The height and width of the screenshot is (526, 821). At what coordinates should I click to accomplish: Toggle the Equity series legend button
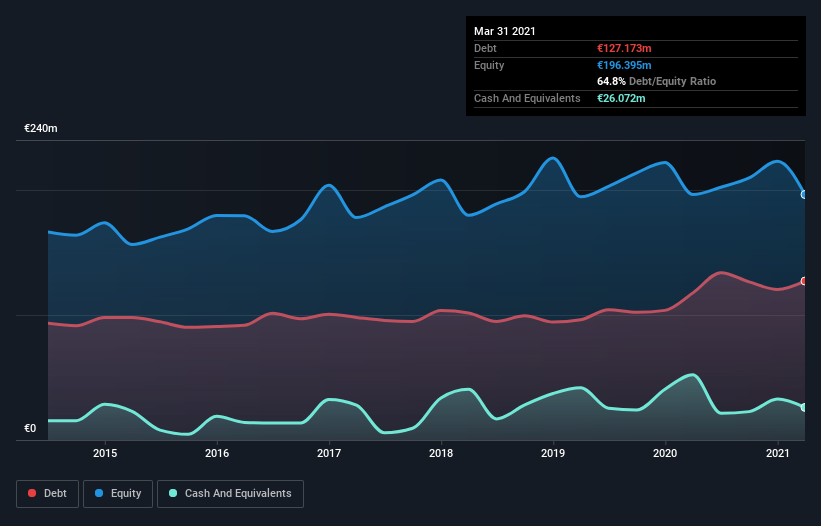coord(118,494)
